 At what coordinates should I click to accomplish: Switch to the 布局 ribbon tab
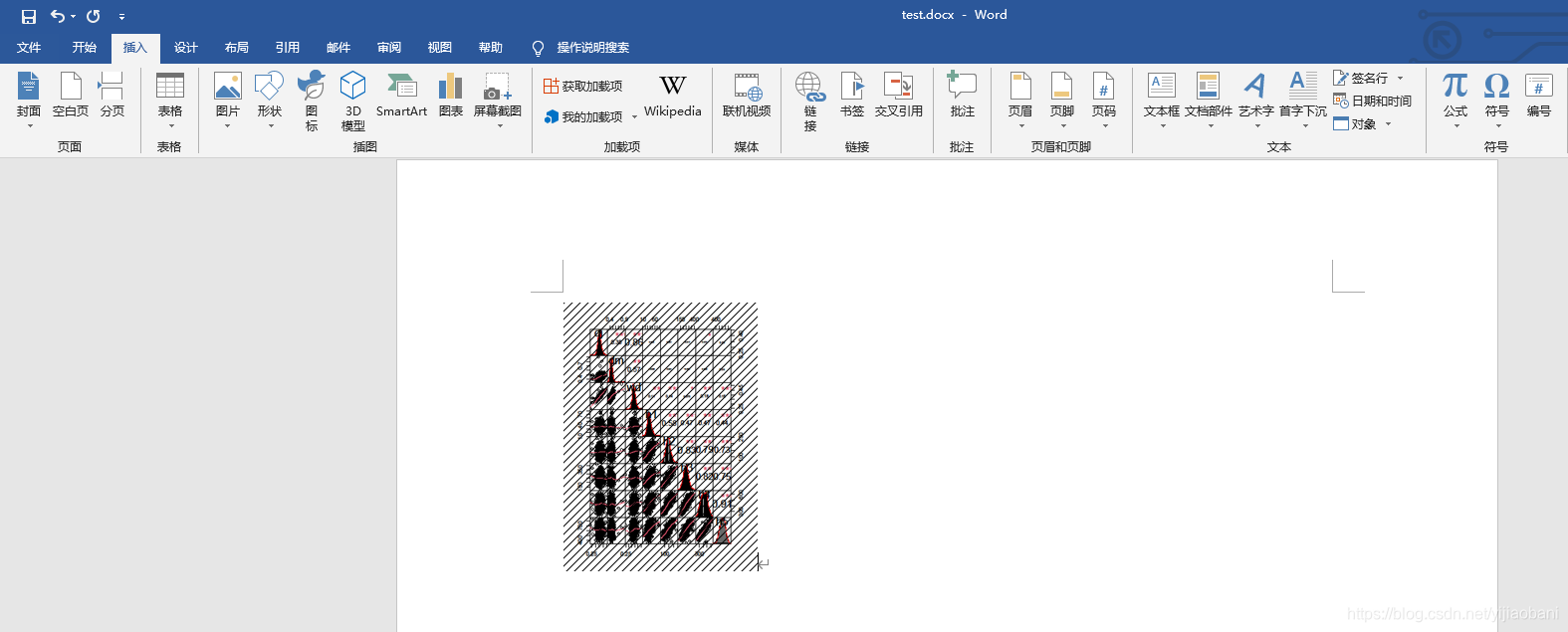[x=237, y=48]
